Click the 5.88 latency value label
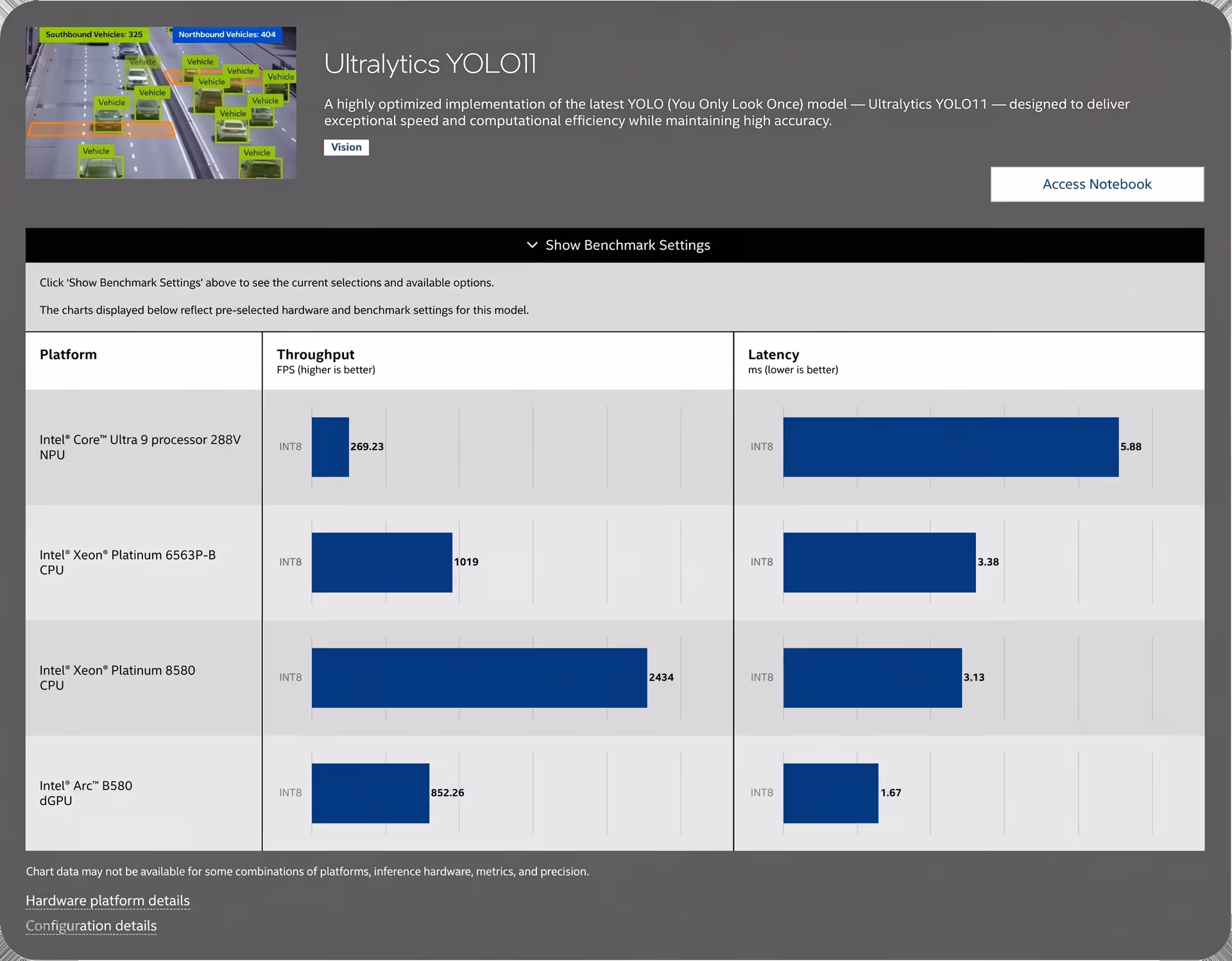Screen dimensions: 1232x961 click(1131, 446)
